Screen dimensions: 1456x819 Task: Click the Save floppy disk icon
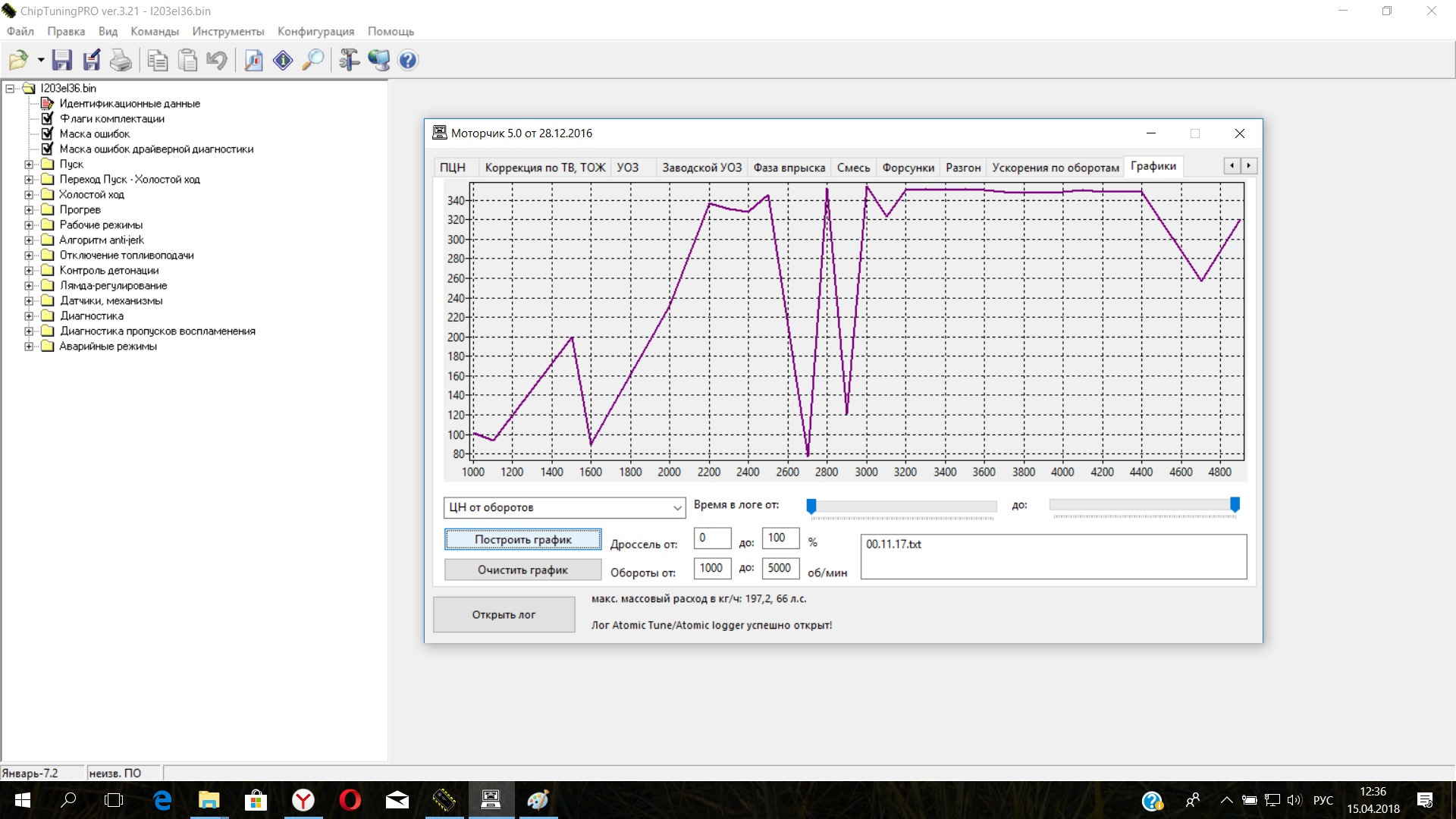[x=62, y=60]
